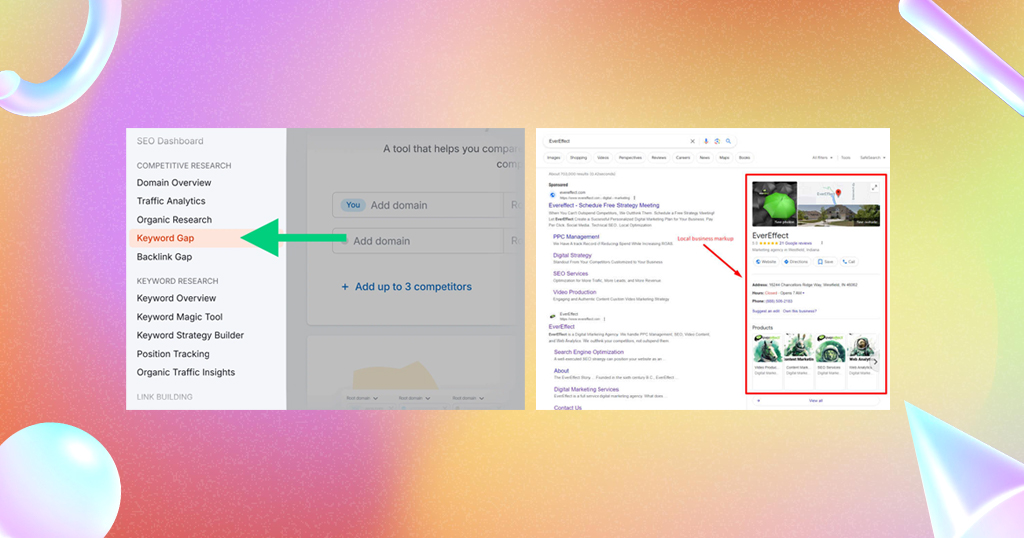Go to Traffic Analytics

pos(171,201)
